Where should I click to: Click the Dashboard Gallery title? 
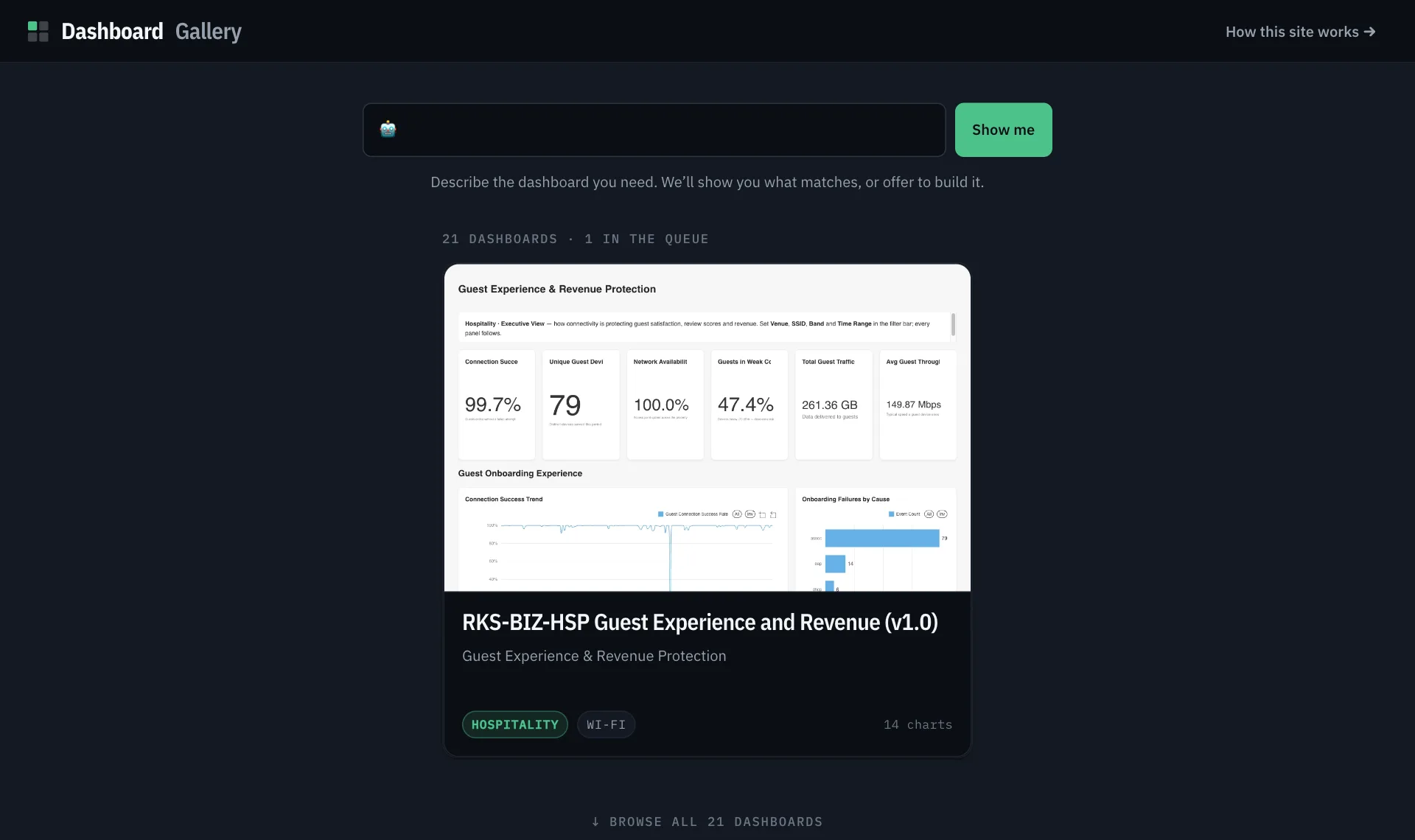tap(151, 32)
